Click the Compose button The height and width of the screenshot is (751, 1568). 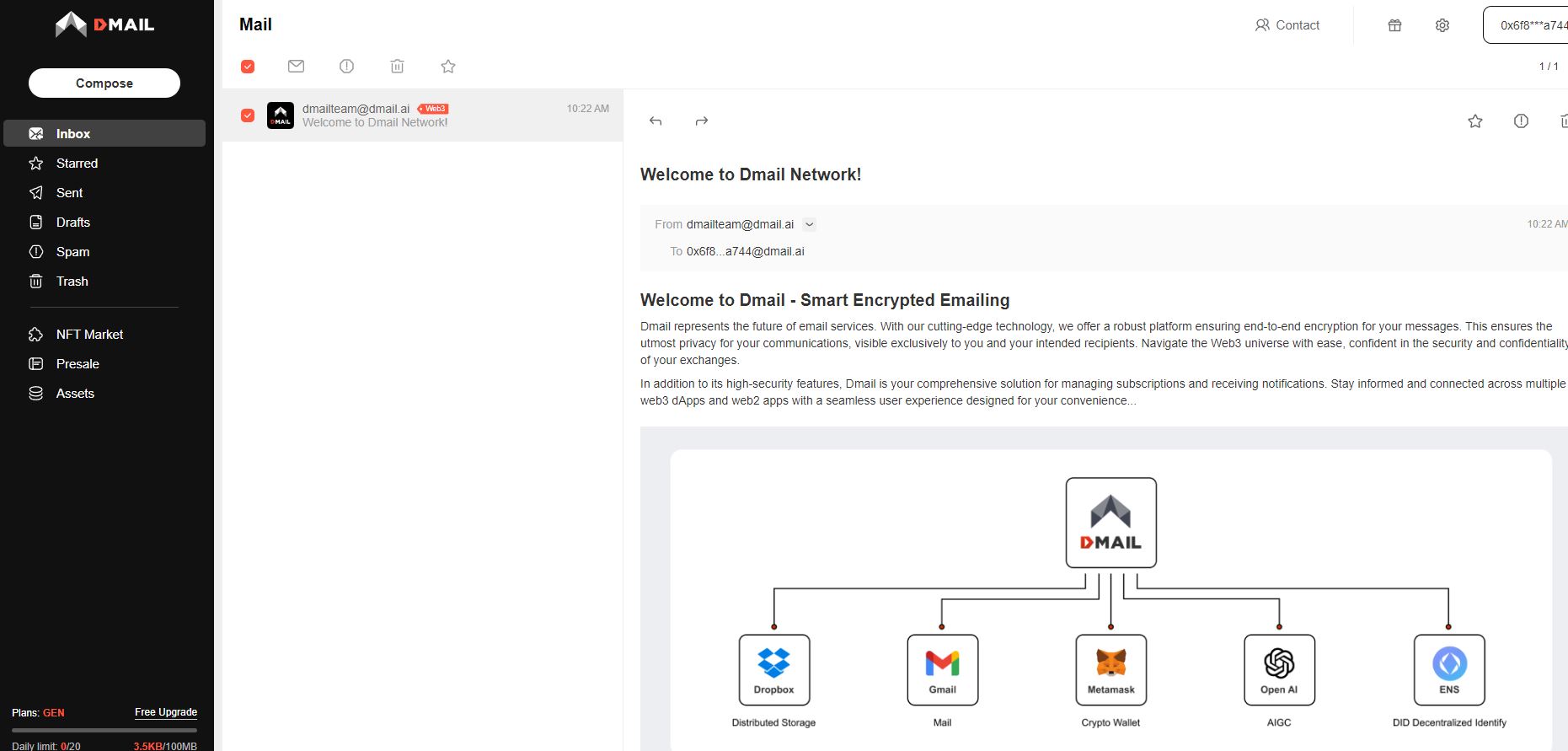point(104,83)
